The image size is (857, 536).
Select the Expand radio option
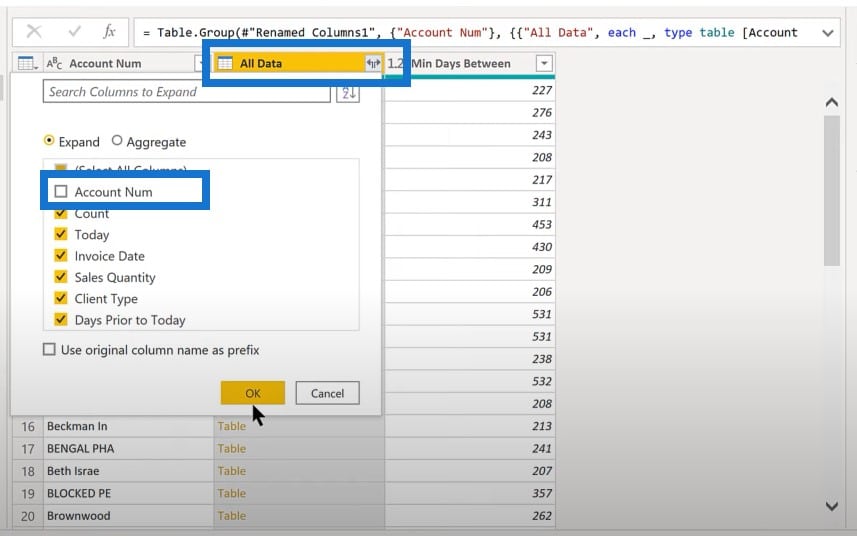(x=49, y=141)
